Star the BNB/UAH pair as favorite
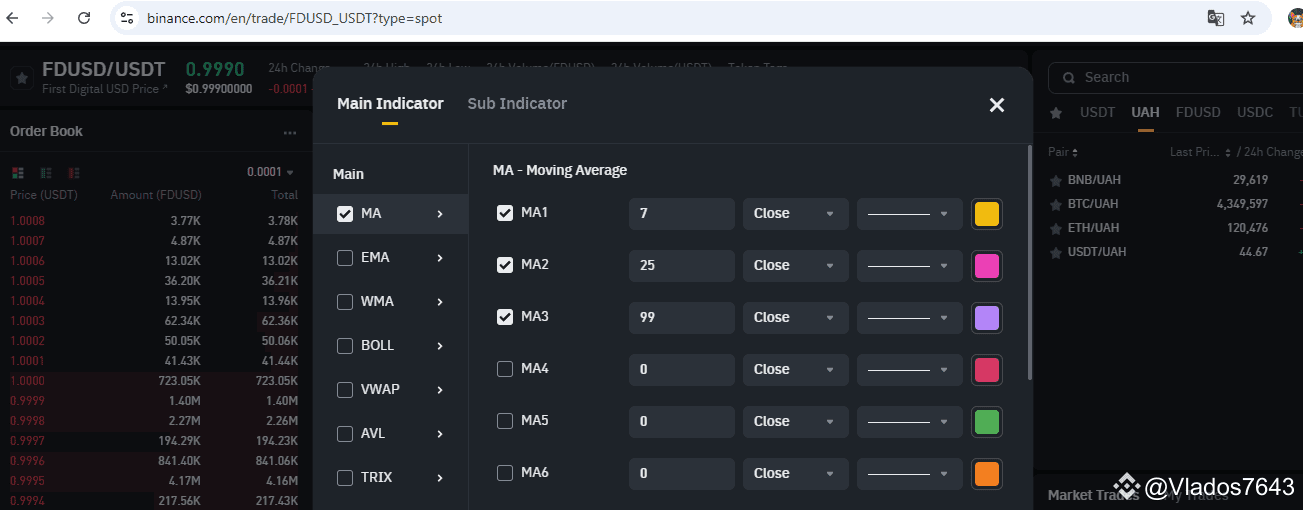Viewport: 1303px width, 510px height. [1055, 180]
